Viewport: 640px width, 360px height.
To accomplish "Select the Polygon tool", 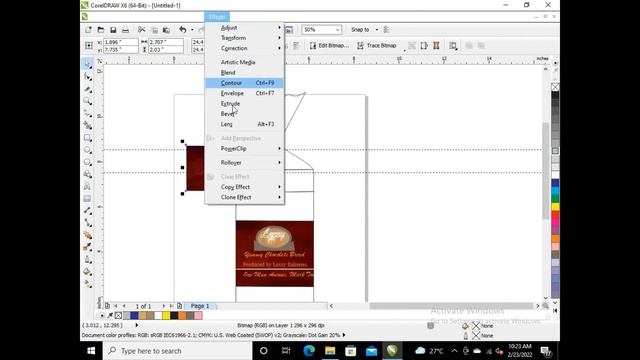I will [x=87, y=162].
